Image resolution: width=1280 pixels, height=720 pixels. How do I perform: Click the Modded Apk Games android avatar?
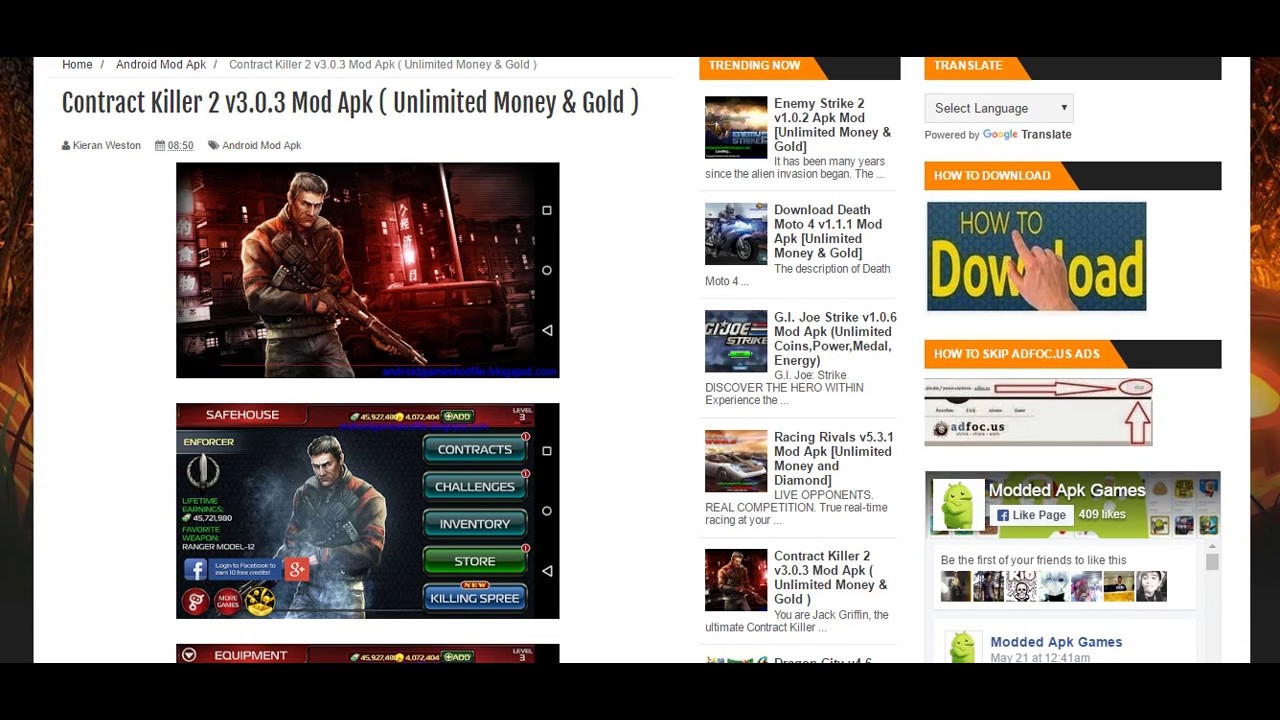pos(958,505)
